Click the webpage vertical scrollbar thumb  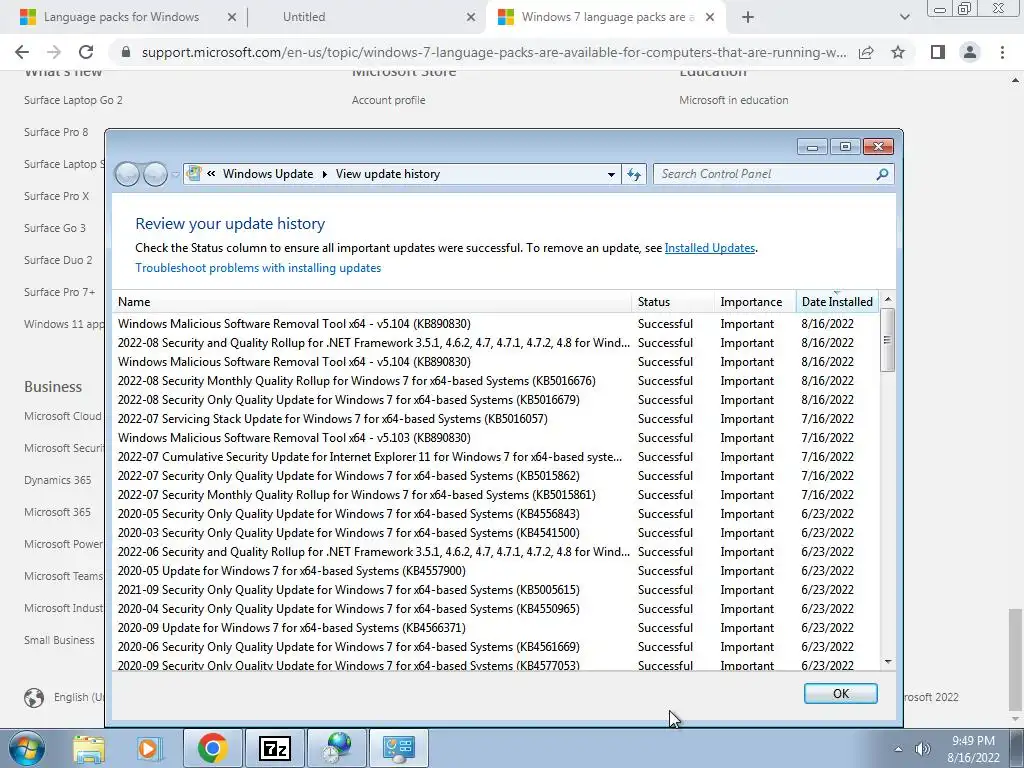(1014, 660)
